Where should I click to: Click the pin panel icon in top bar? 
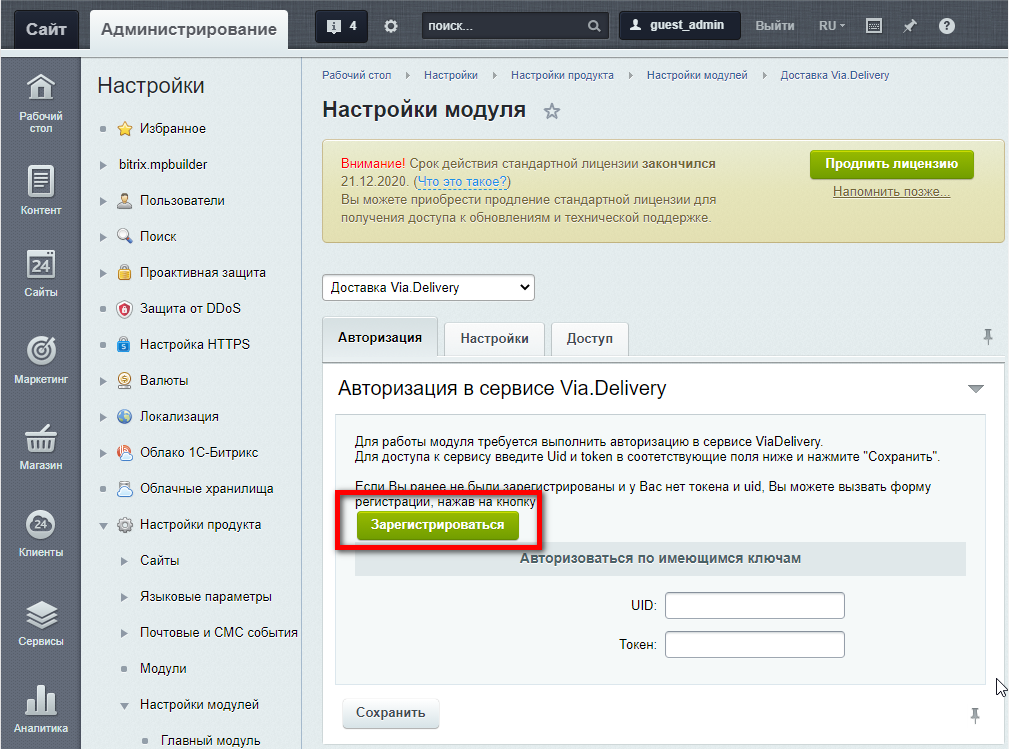(x=909, y=26)
